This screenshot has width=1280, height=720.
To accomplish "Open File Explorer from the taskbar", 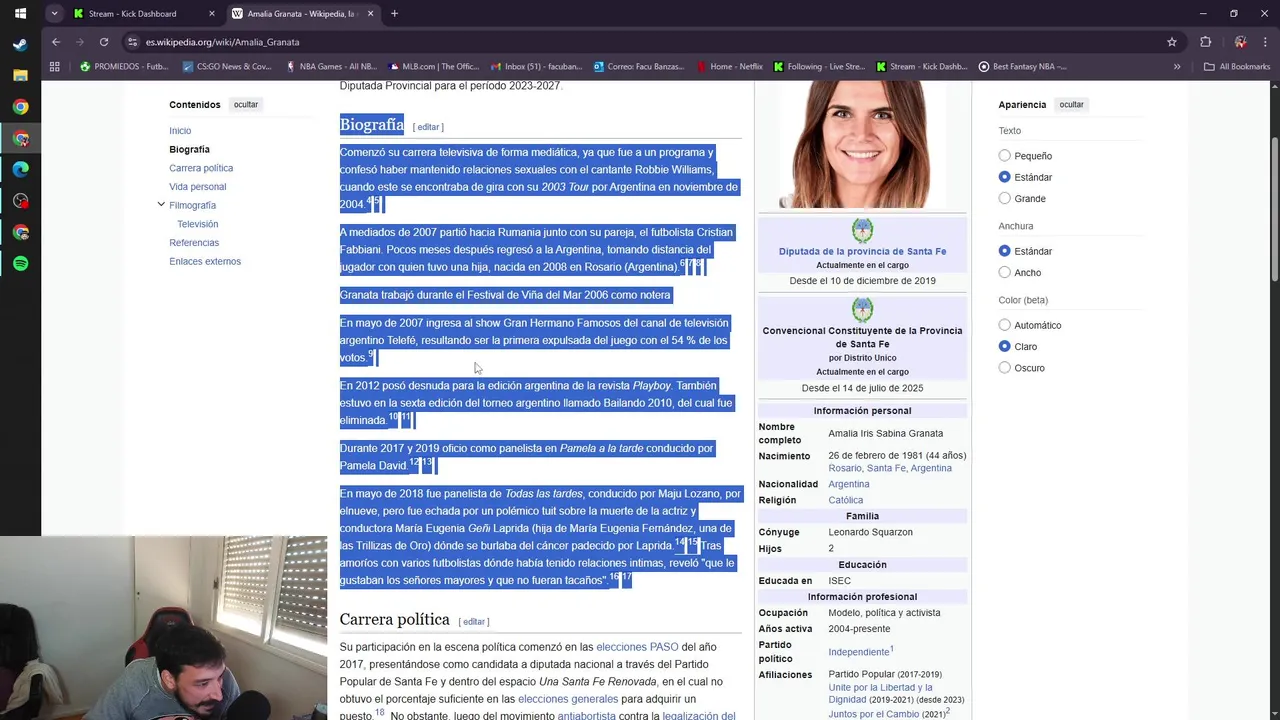I will coord(20,75).
